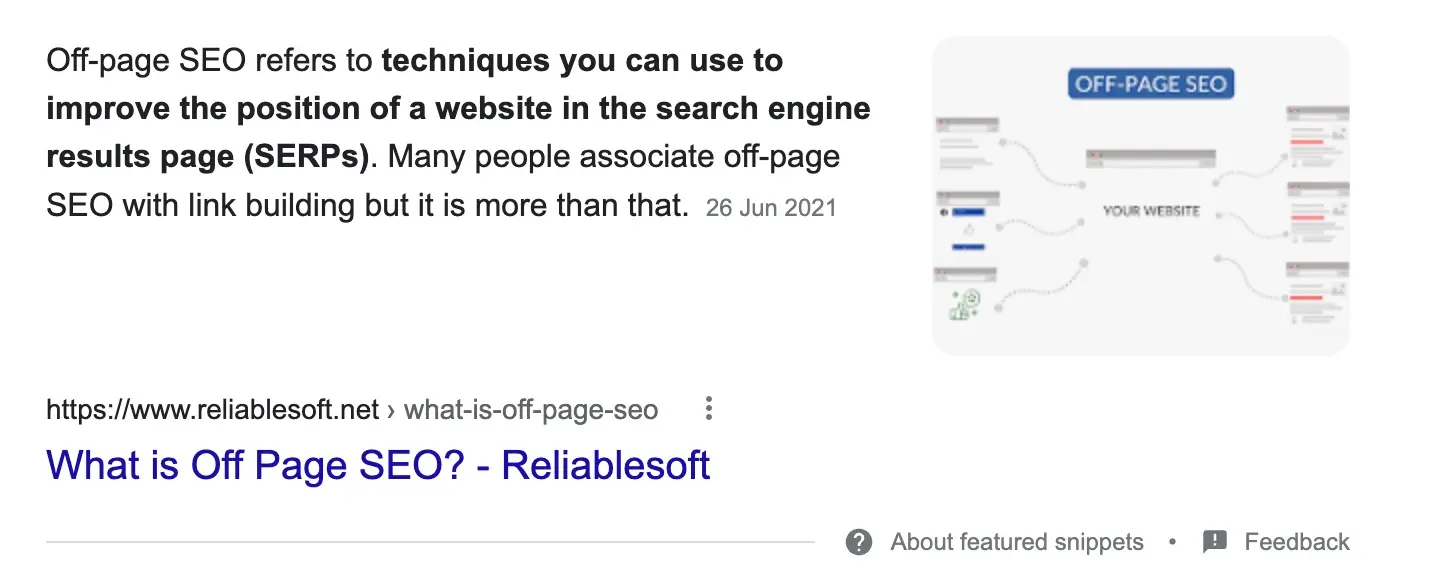The height and width of the screenshot is (584, 1434).
Task: Click the https://www.reliablesoft.net URL
Action: click(x=213, y=410)
